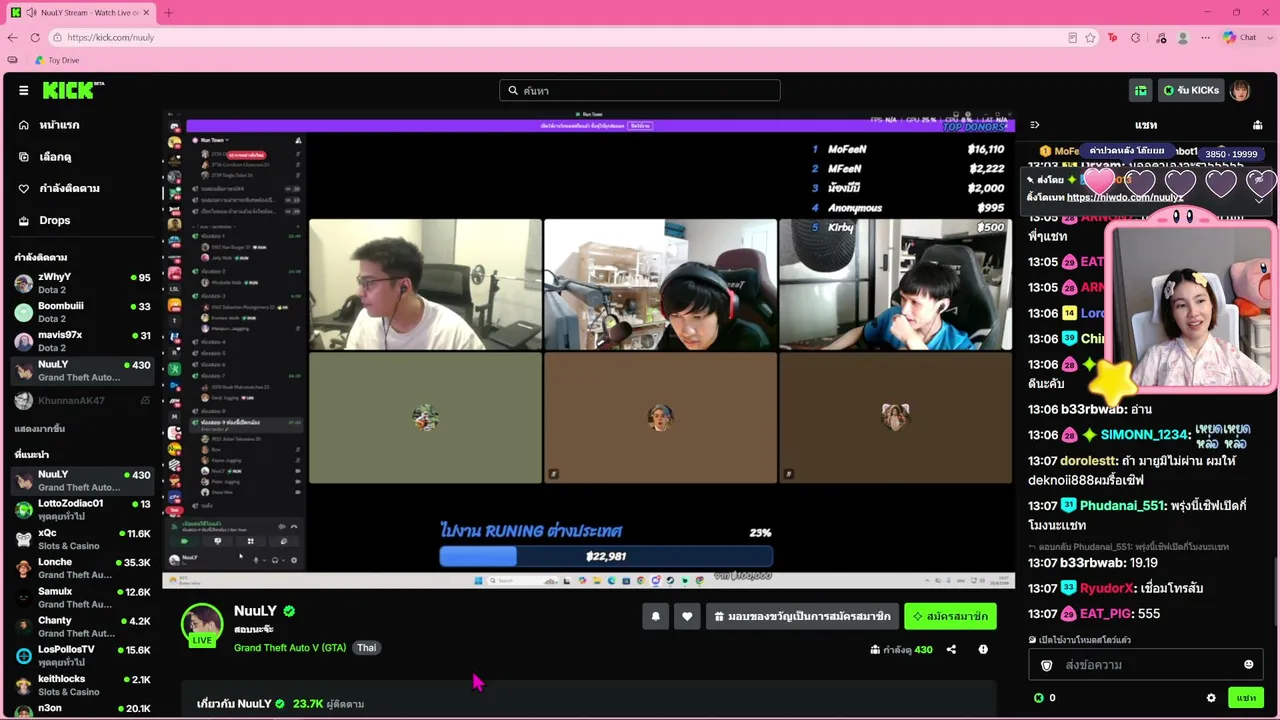Select offline channel KhunnanAK47
This screenshot has height=720, width=1280.
click(x=82, y=400)
